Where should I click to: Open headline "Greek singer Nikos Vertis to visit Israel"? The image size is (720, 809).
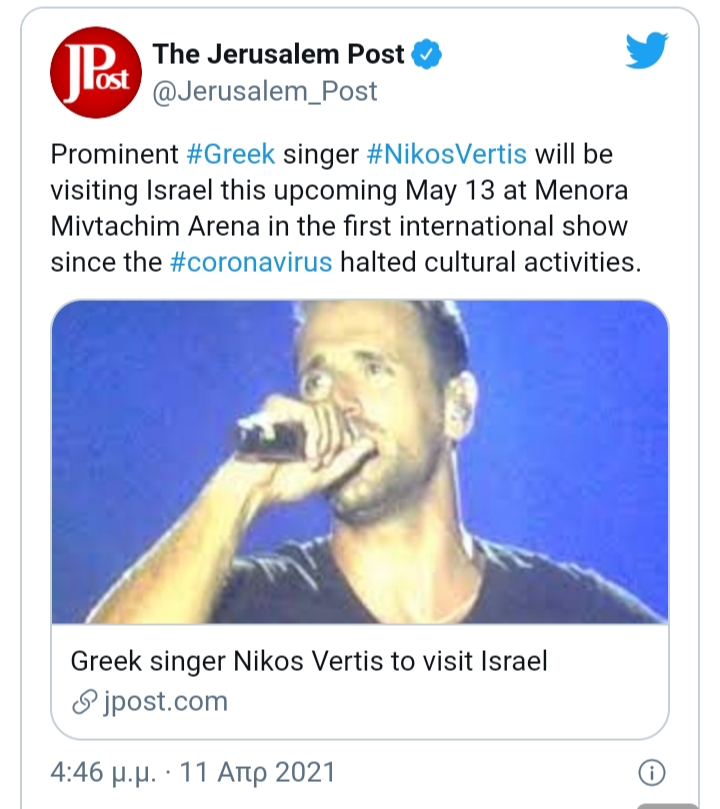tap(309, 662)
